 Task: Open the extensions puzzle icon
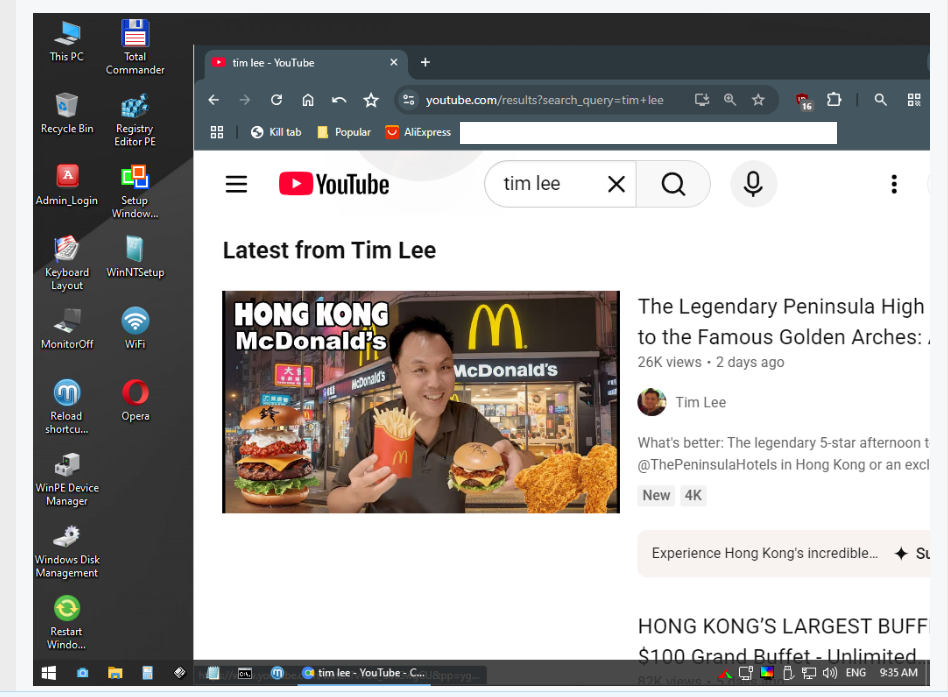pyautogui.click(x=834, y=99)
